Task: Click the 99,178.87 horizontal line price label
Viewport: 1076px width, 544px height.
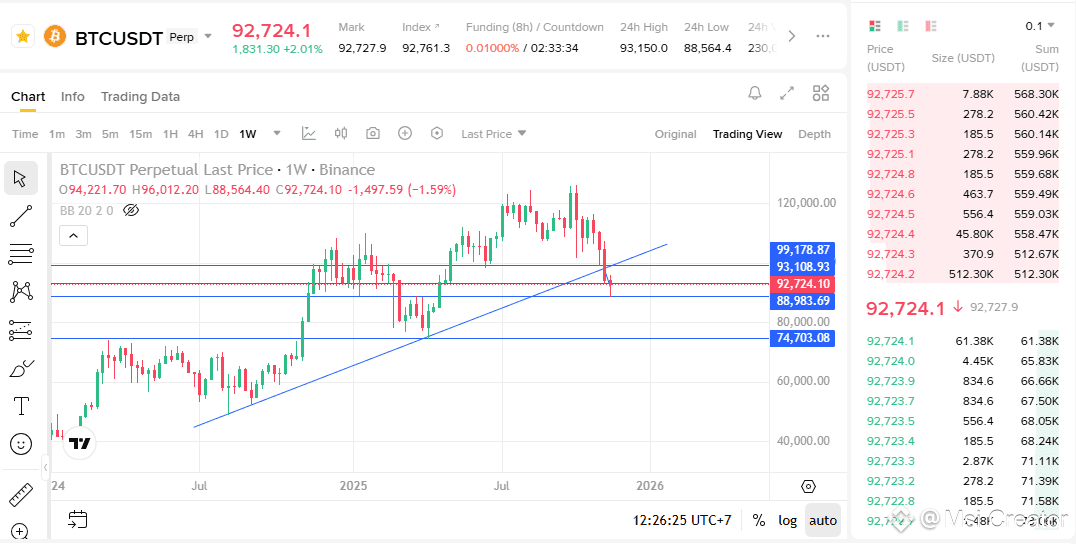Action: [802, 250]
